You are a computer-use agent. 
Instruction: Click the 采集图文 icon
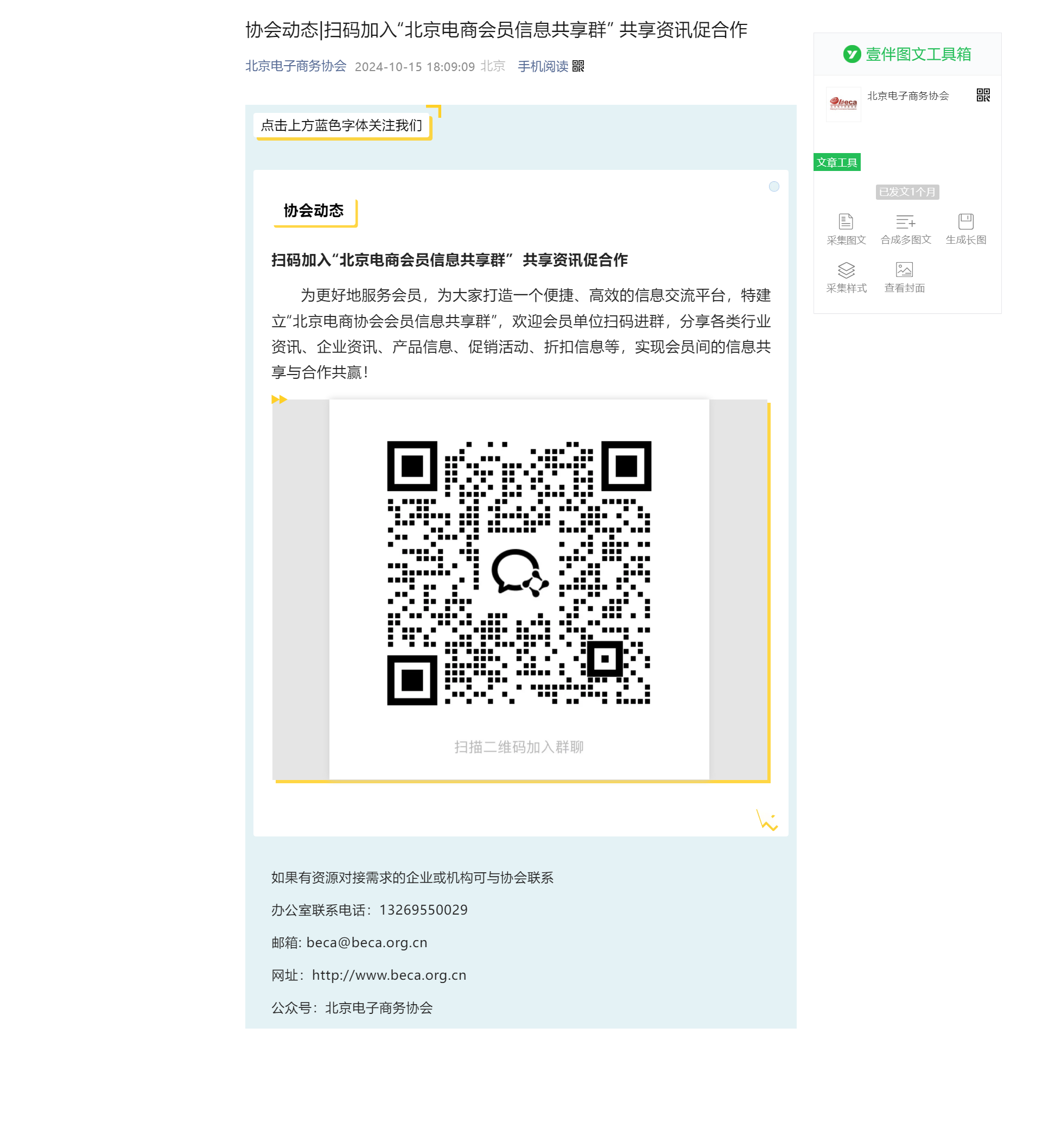(846, 221)
